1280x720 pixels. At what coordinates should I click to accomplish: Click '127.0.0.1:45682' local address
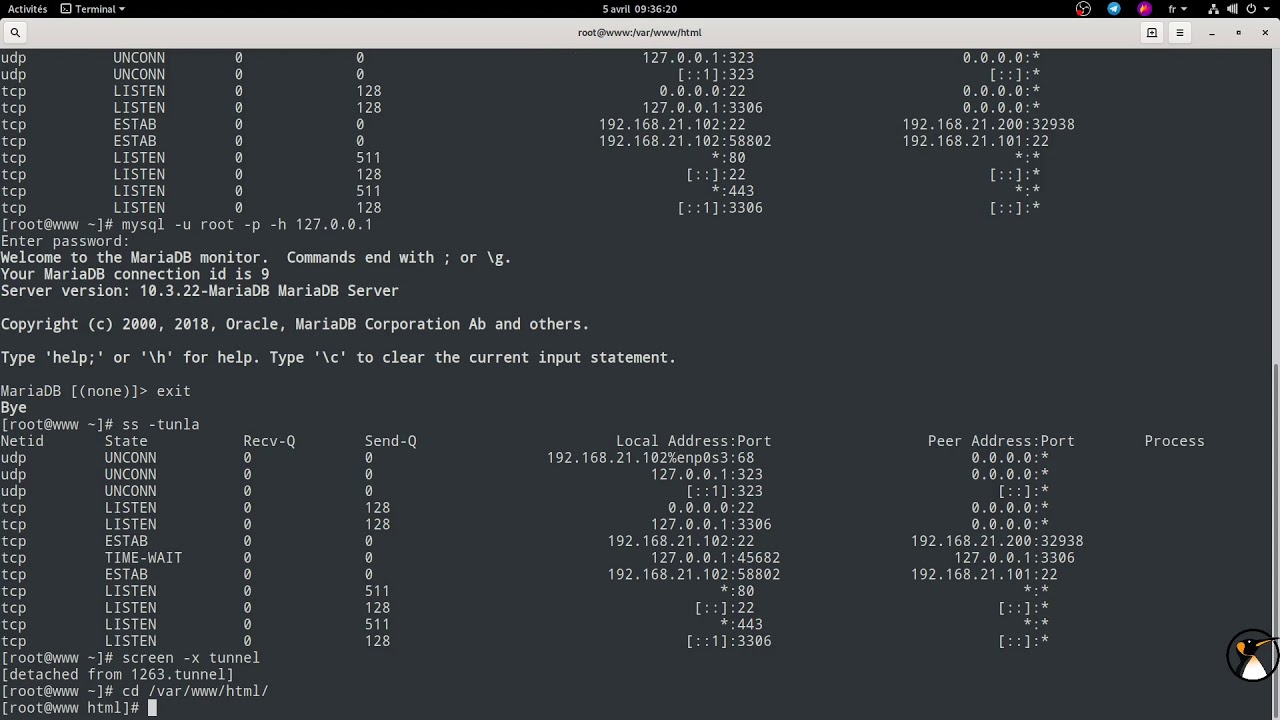tap(716, 558)
